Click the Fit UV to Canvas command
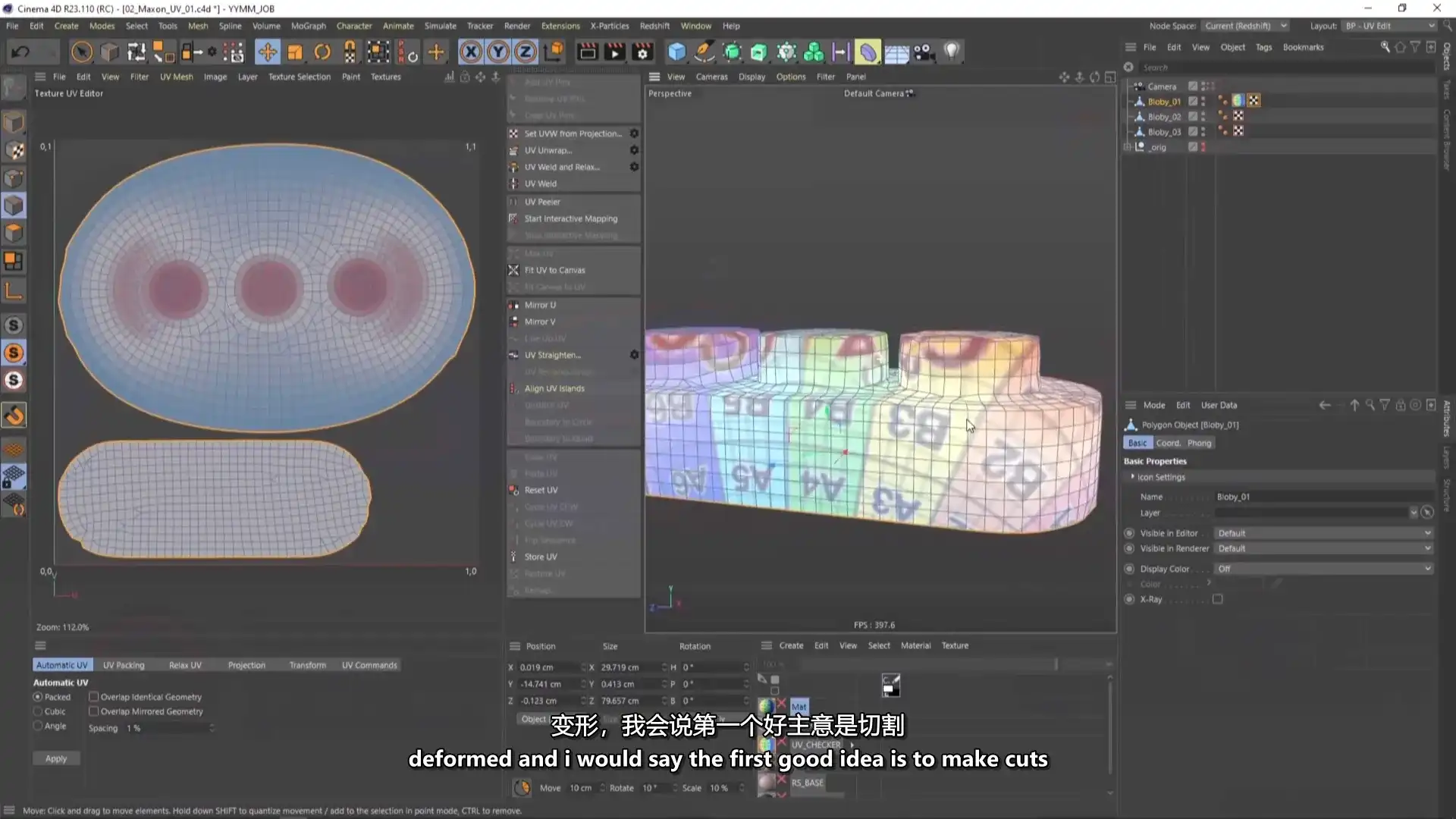This screenshot has height=819, width=1456. tap(554, 270)
